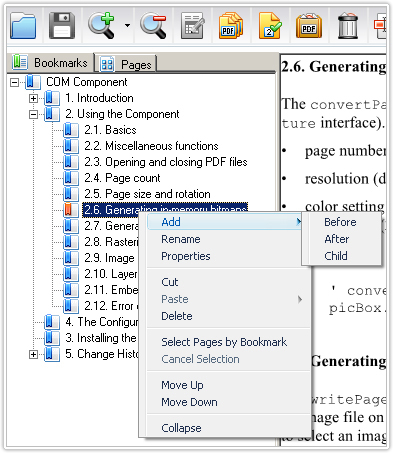Screen dimensions: 393x453
Task: Open the zoom-in dropdown arrow
Action: (x=127, y=25)
